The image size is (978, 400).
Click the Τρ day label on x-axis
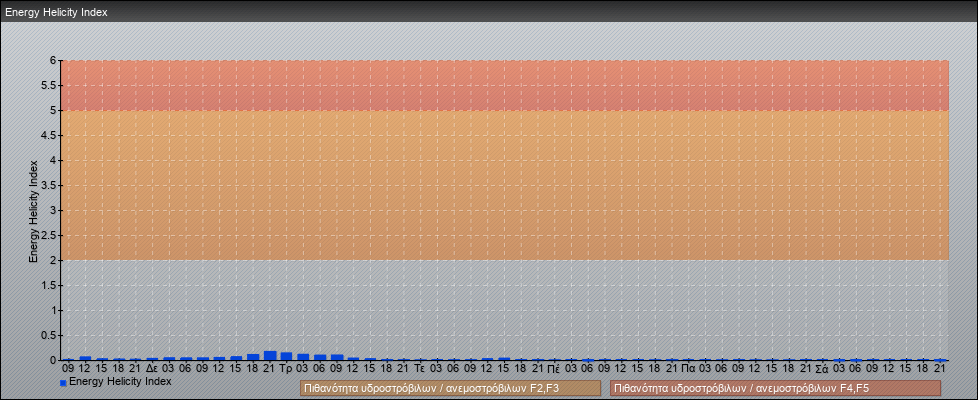tap(286, 369)
